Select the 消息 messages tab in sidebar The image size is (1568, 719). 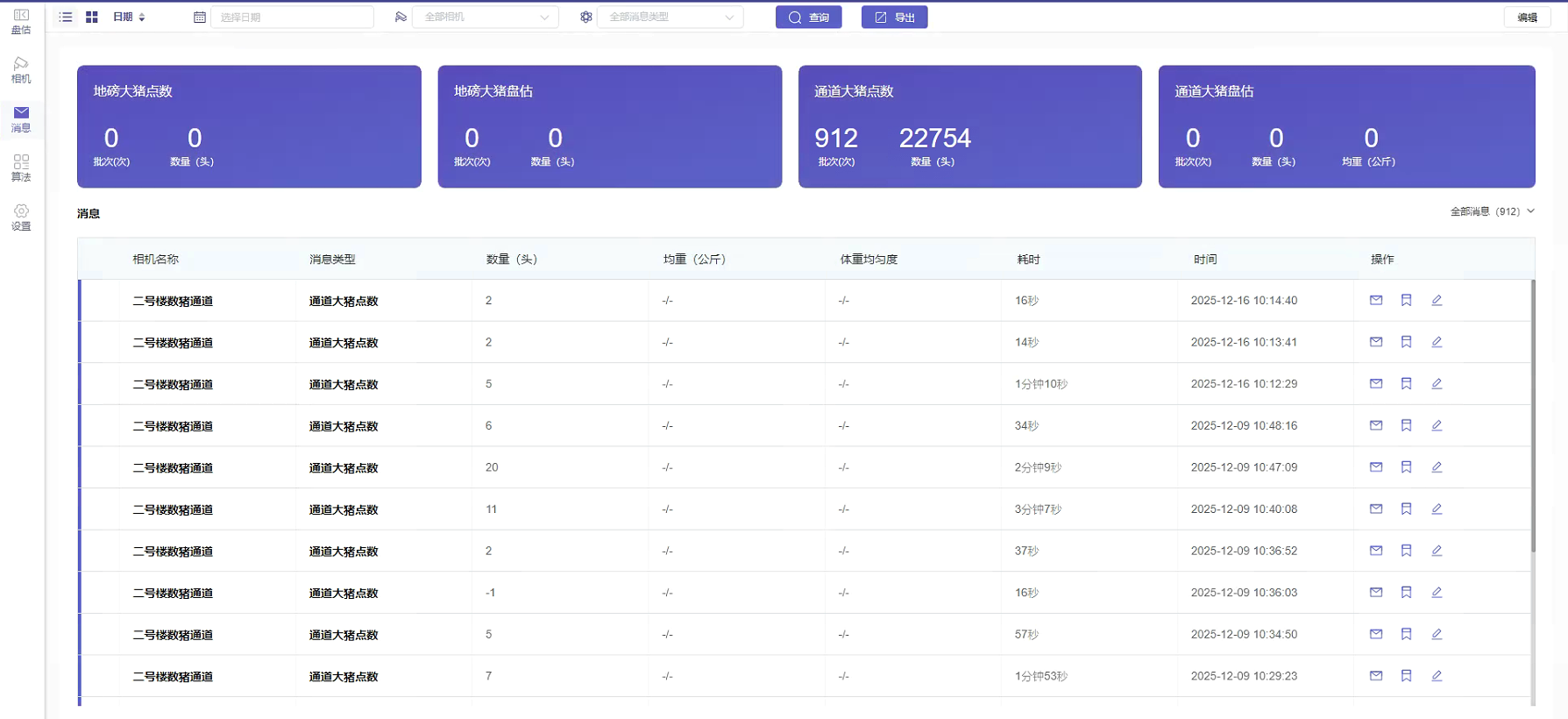21,119
